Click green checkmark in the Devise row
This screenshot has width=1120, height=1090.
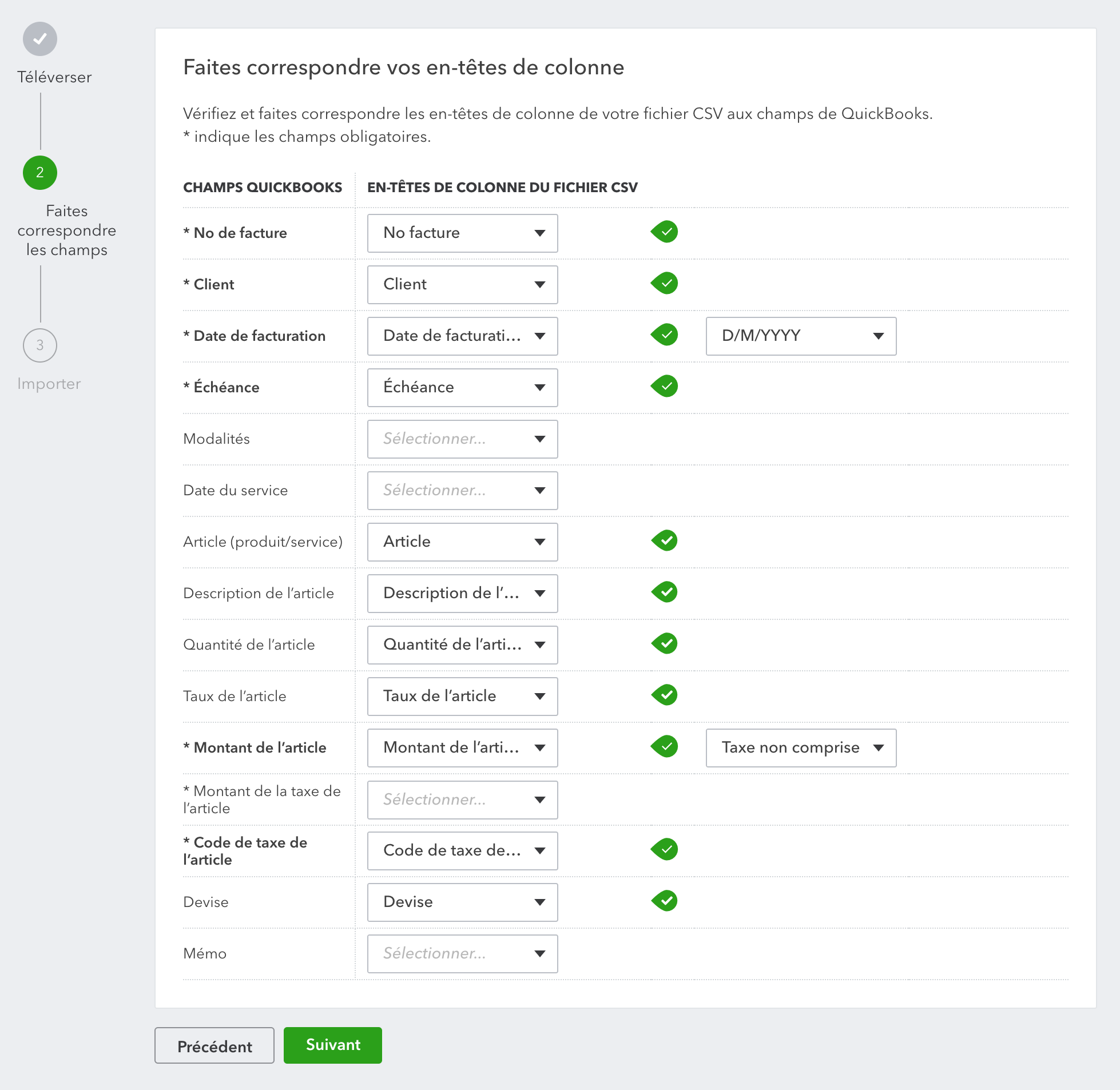665,901
